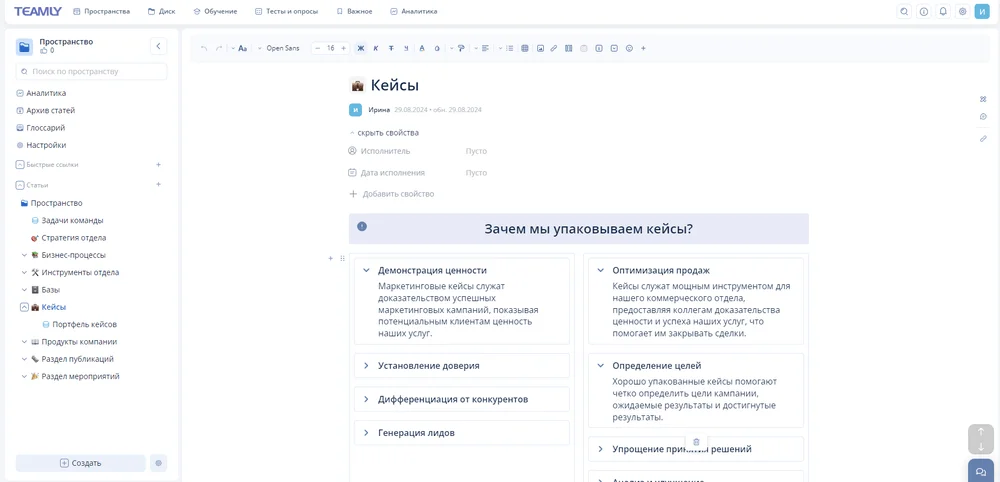Collapse the Быстрые ссылки section
The width and height of the screenshot is (1000, 482).
pos(20,164)
